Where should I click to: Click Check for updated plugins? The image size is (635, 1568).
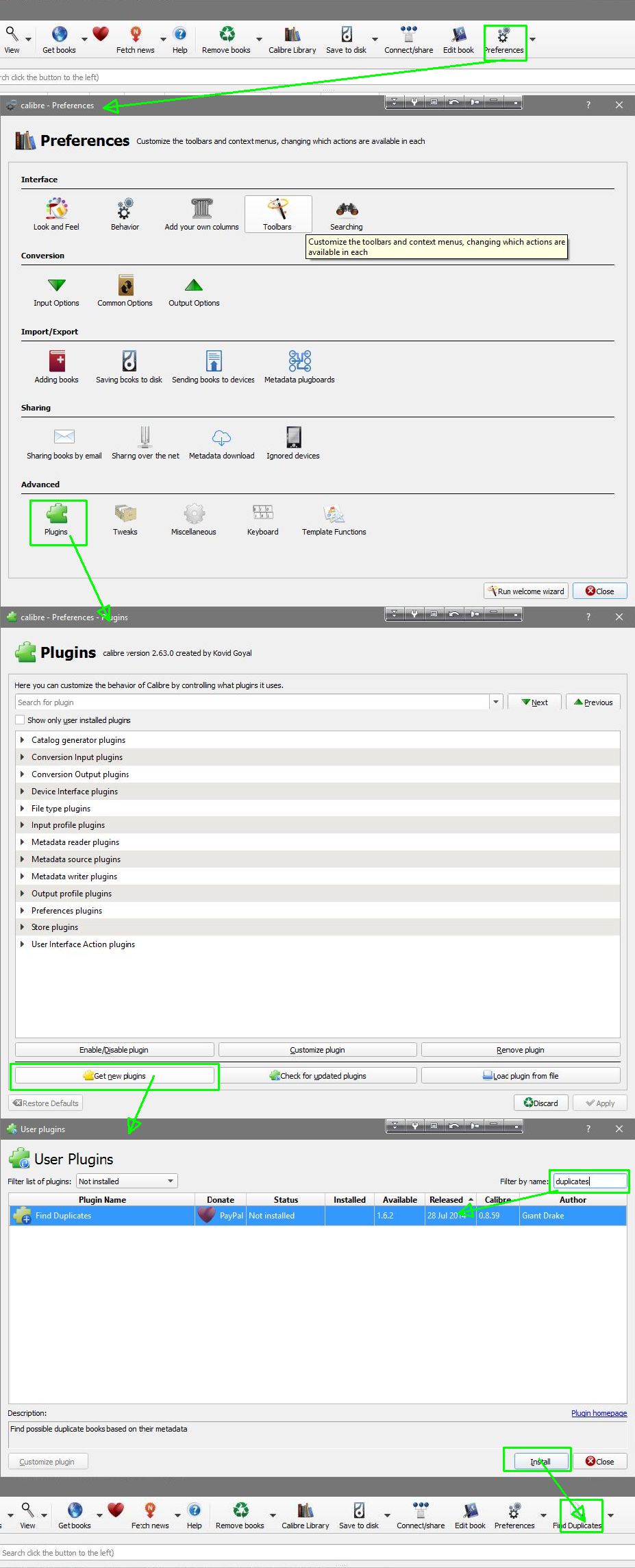click(318, 1075)
